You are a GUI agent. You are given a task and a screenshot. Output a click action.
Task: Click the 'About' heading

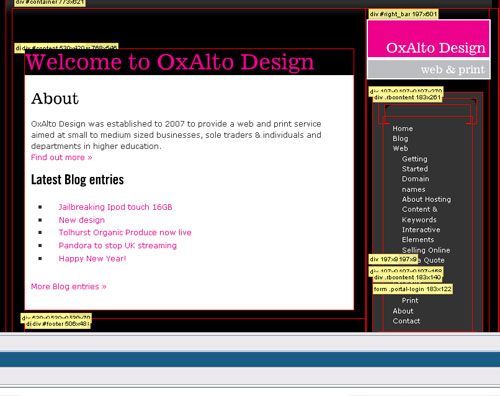[55, 99]
